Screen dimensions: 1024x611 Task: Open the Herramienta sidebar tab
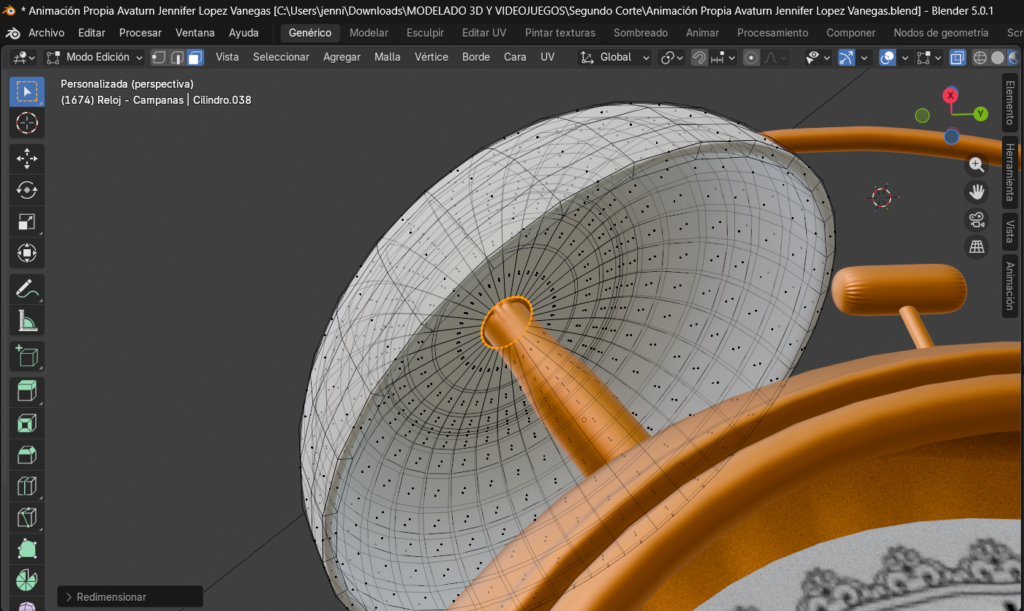[1010, 172]
